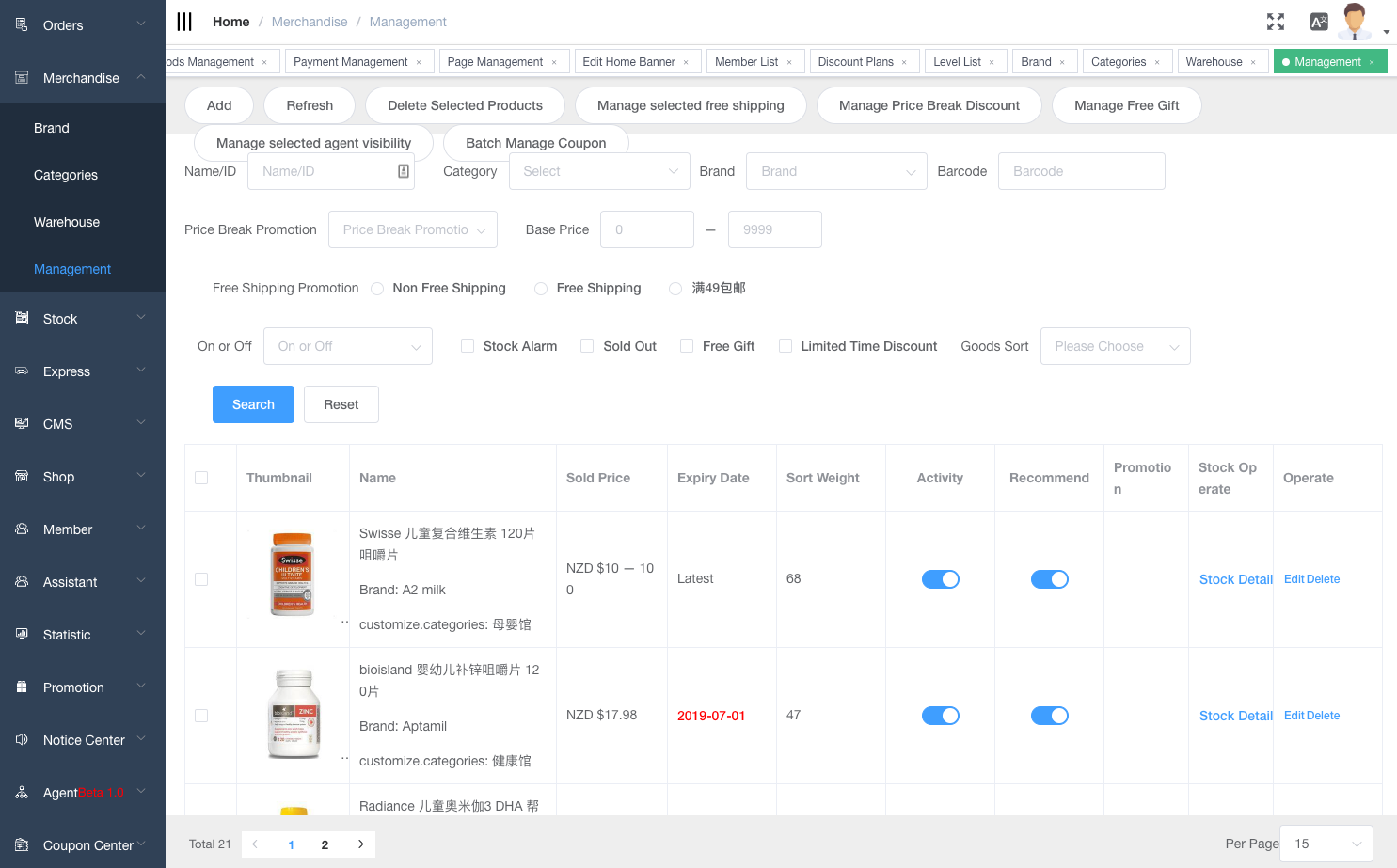Image resolution: width=1397 pixels, height=868 pixels.
Task: Toggle Activity switch for Swisse product
Action: pyautogui.click(x=940, y=579)
